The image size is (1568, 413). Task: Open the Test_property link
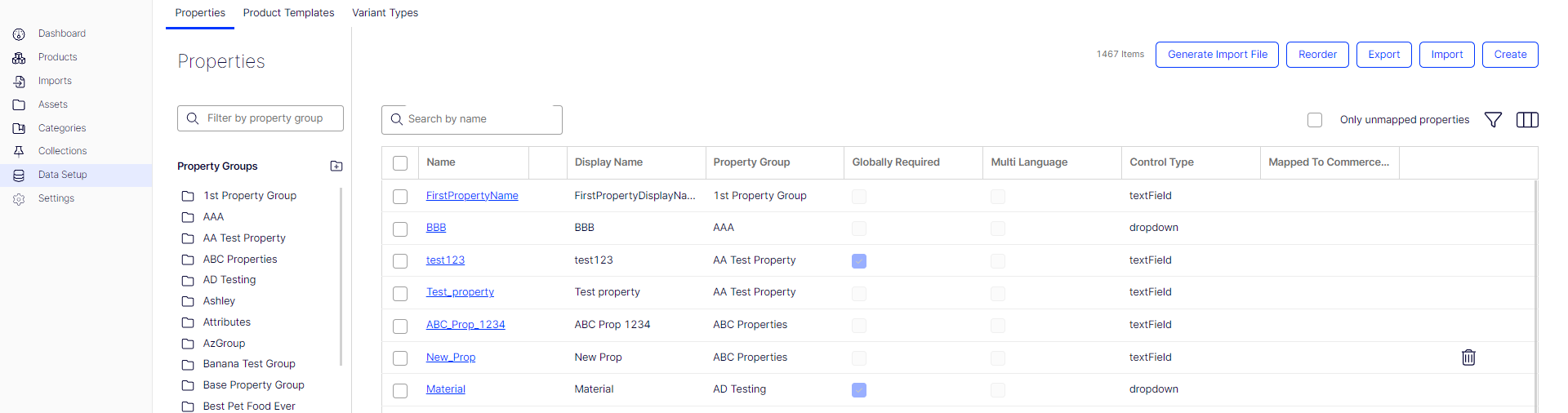coord(460,292)
